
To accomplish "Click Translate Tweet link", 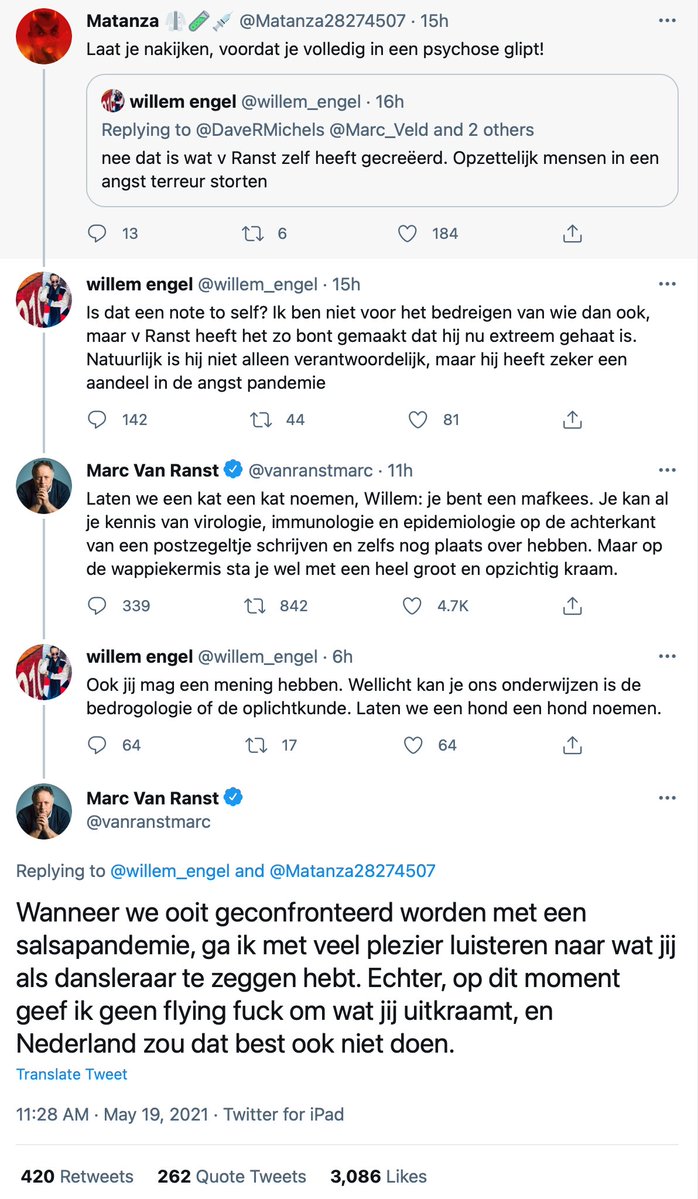I will pos(72,1074).
